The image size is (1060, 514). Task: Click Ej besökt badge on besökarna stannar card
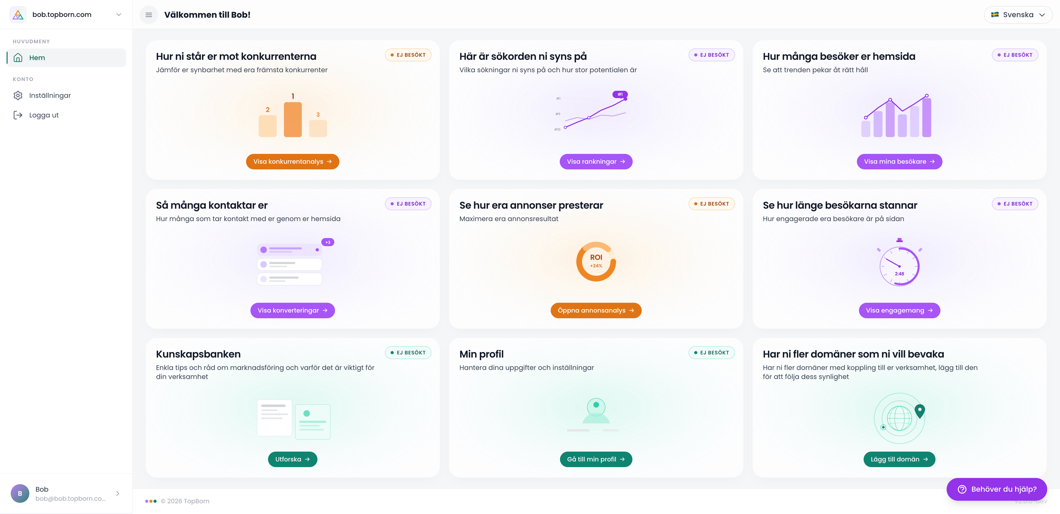tap(1015, 204)
